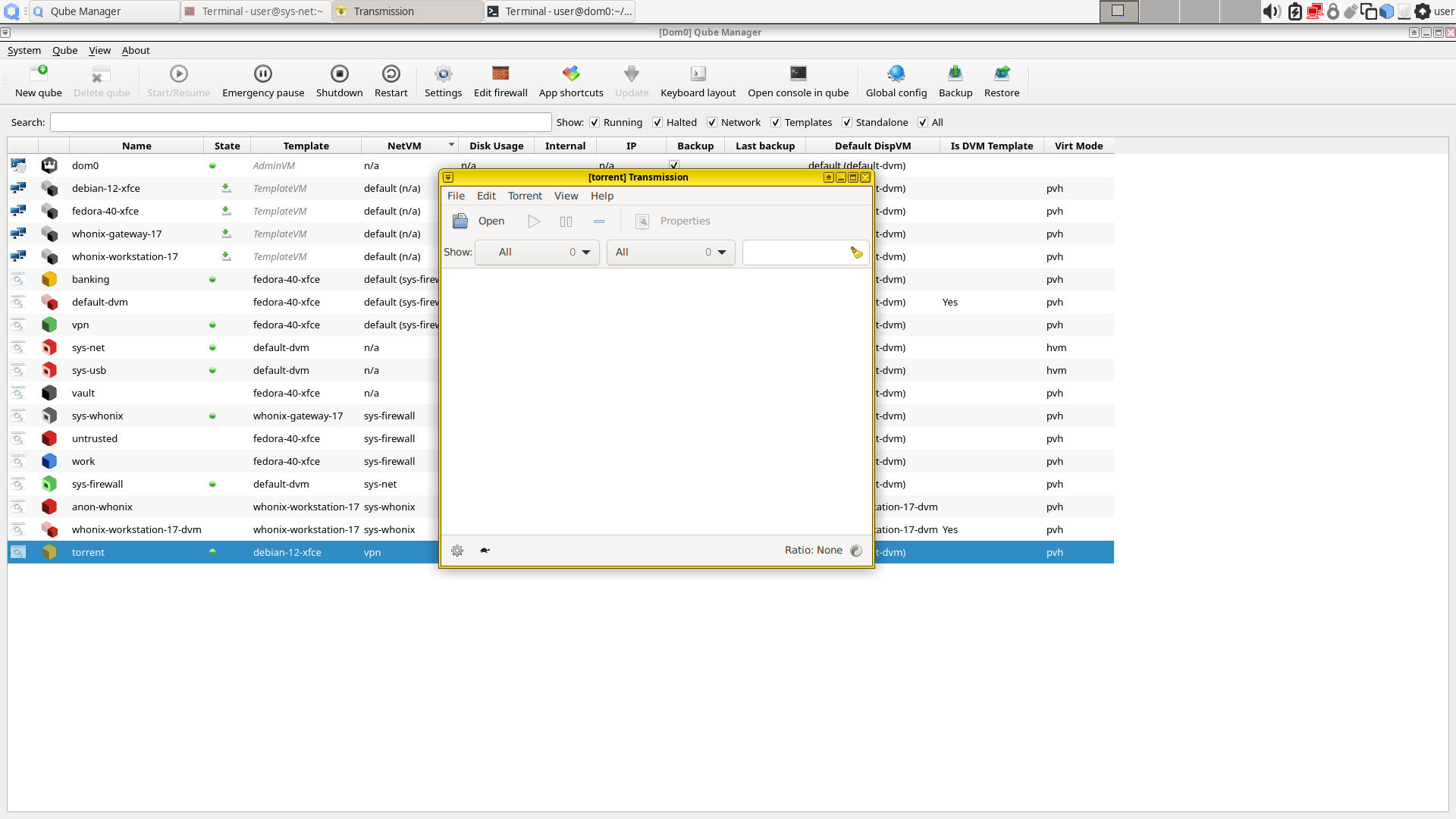Click the NetVM column sort arrow
Image resolution: width=1456 pixels, height=819 pixels.
[451, 145]
